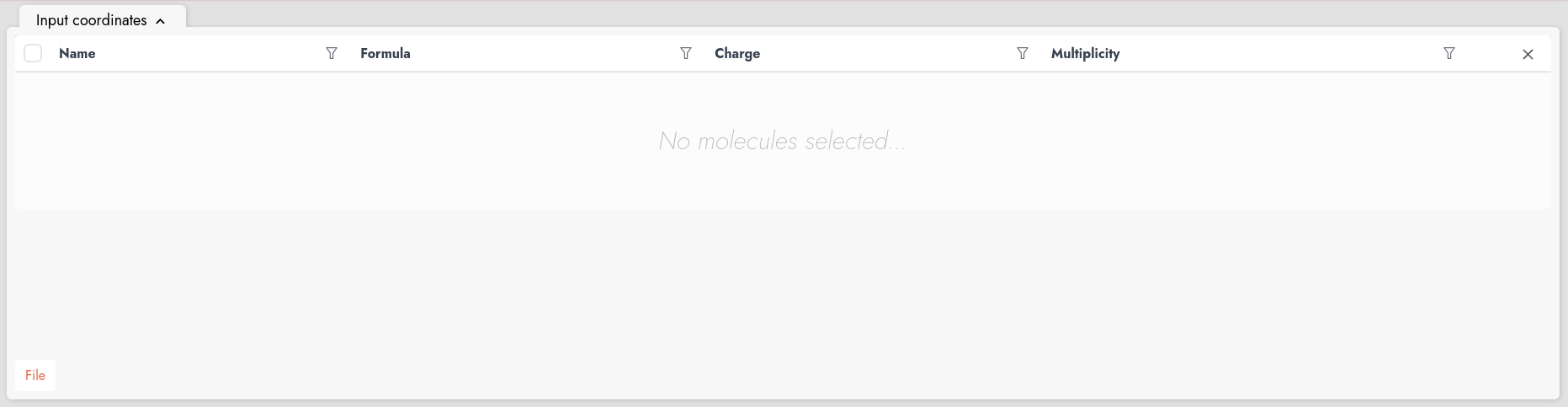Close the molecule table with the X icon
This screenshot has width=1568, height=407.
1528,54
